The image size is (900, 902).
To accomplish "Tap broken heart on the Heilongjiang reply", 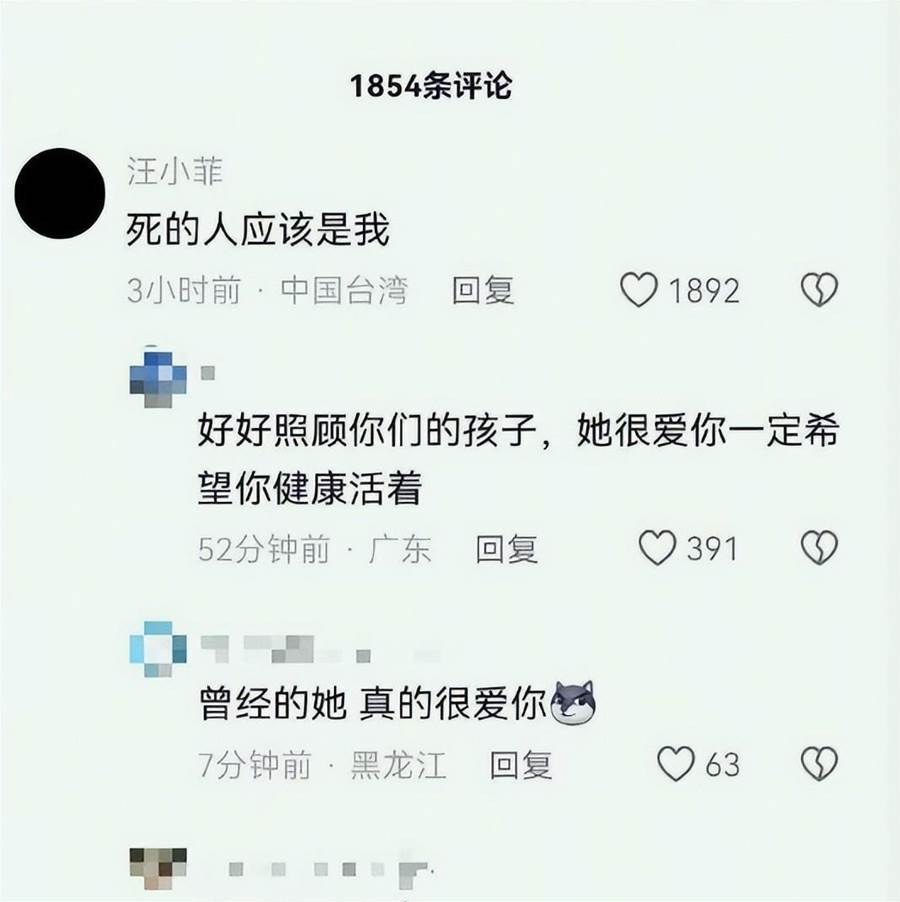I will [x=819, y=763].
